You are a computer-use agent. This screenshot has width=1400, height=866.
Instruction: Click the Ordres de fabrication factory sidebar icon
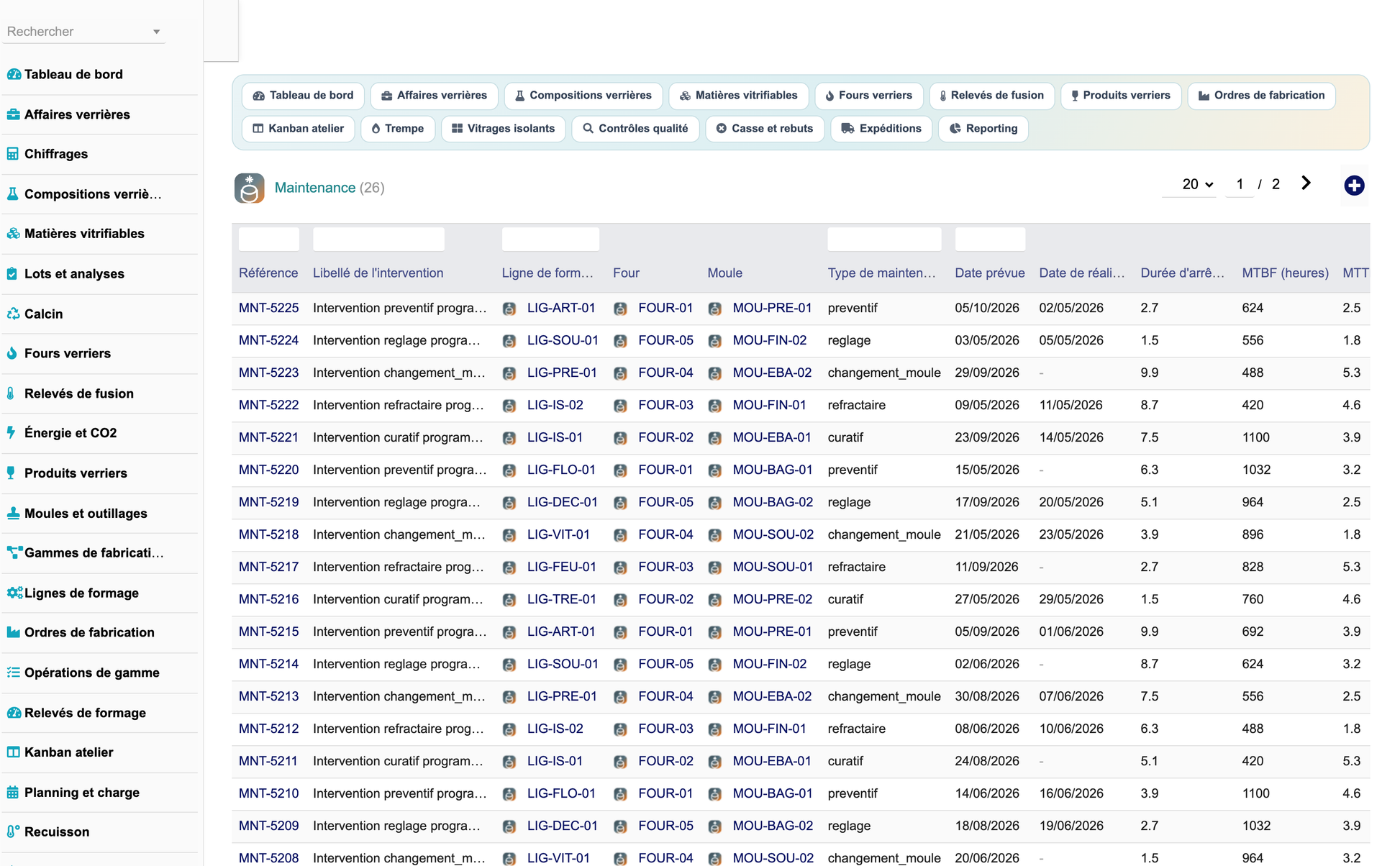click(x=13, y=633)
